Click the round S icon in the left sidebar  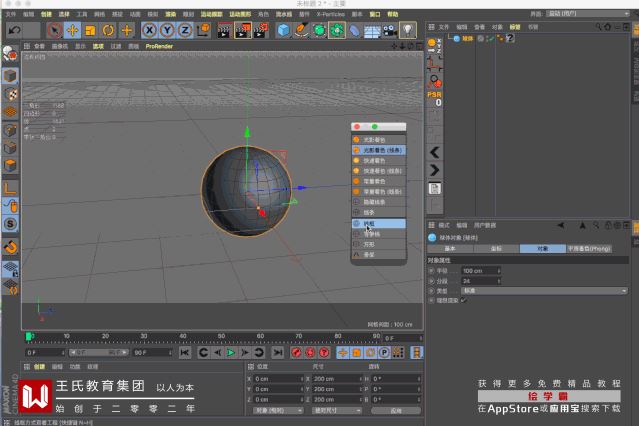click(10, 224)
